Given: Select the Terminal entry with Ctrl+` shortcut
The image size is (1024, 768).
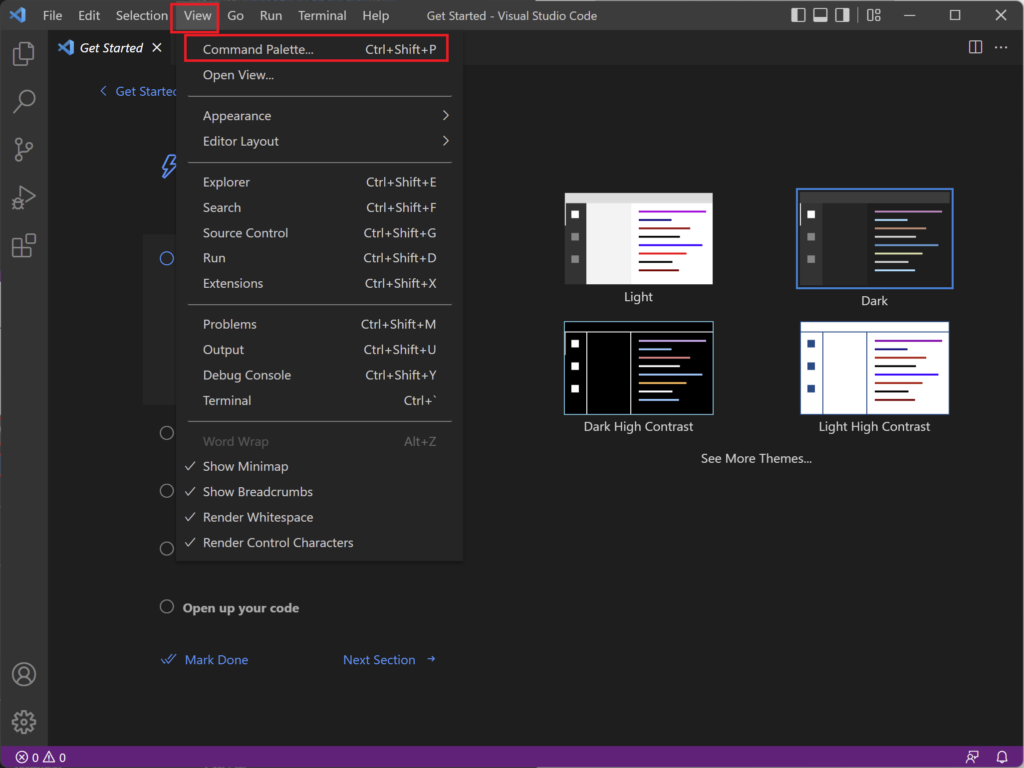Looking at the screenshot, I should click(x=319, y=401).
